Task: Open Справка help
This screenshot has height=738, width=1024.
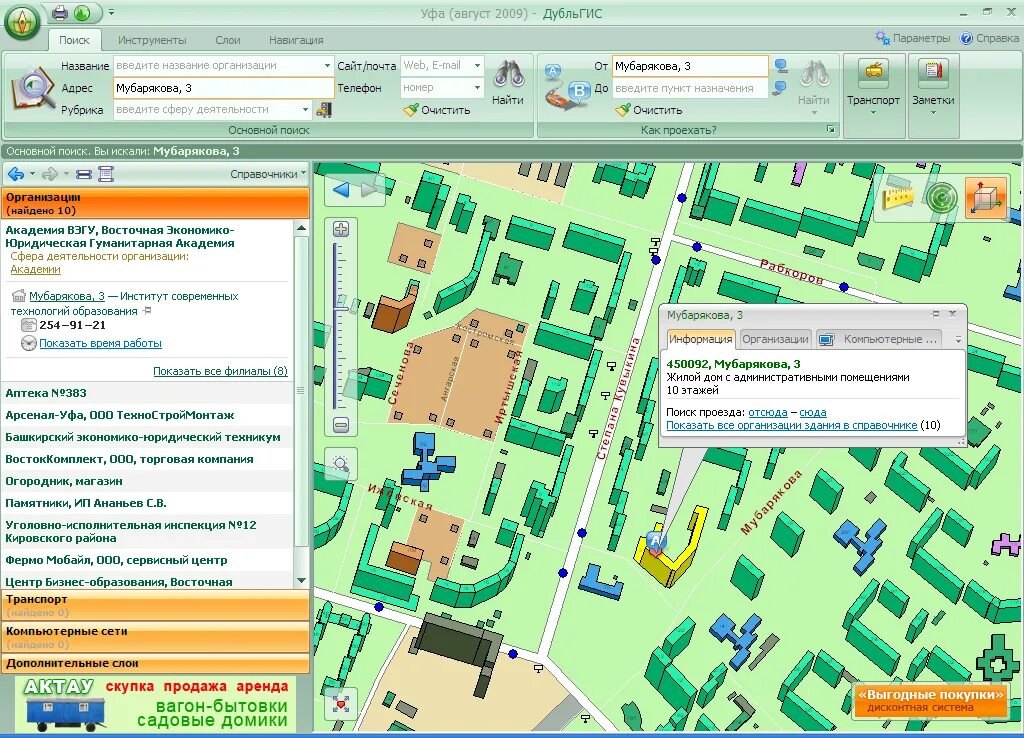Action: click(x=989, y=38)
